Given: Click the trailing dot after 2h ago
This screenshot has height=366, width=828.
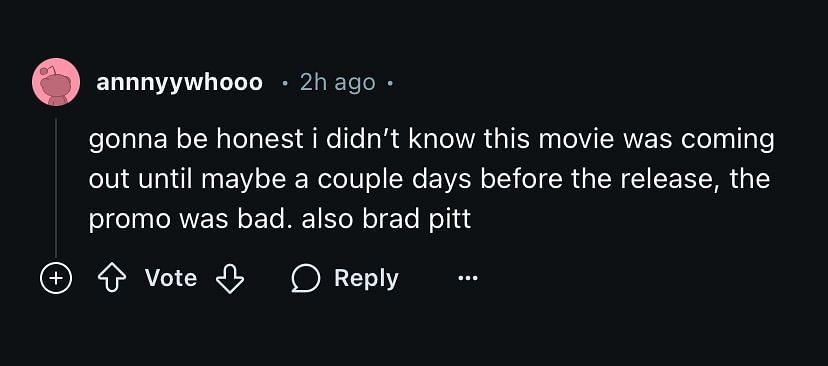Looking at the screenshot, I should point(390,83).
